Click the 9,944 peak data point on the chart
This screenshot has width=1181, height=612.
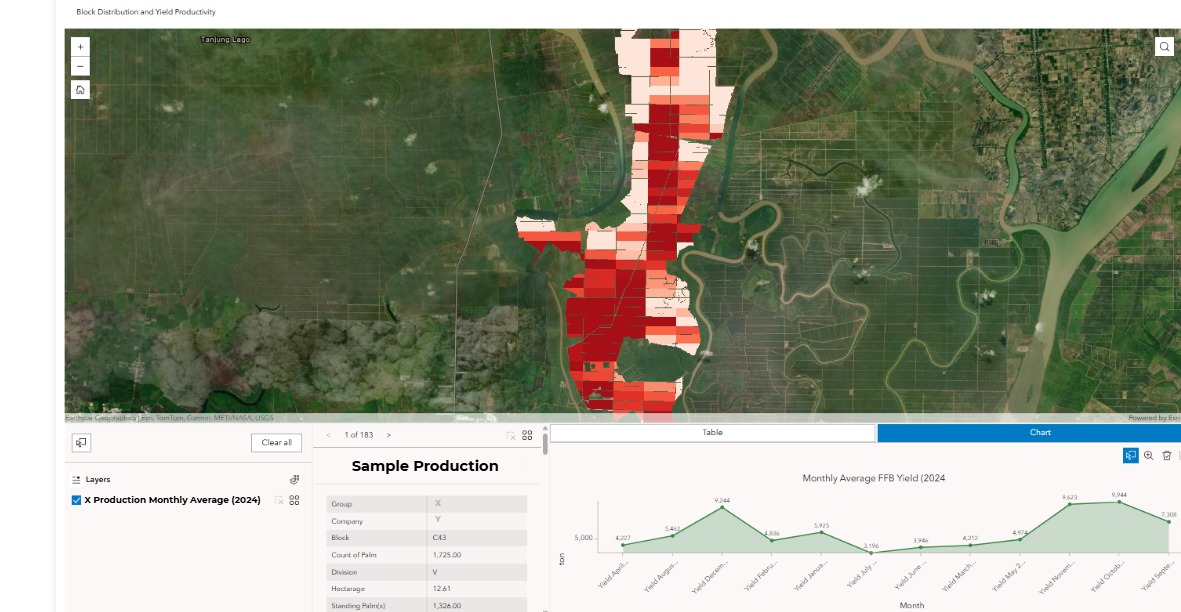[1119, 502]
